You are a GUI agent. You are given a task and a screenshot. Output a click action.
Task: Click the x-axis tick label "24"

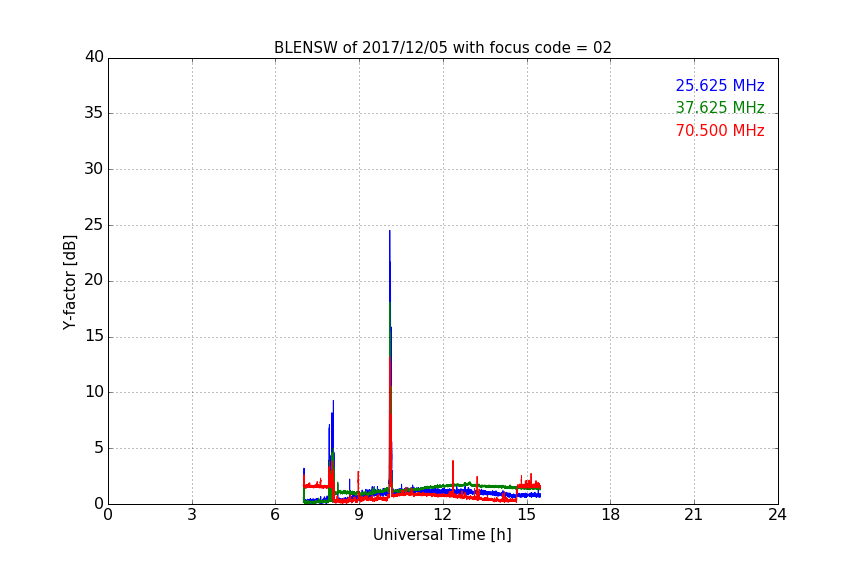777,515
